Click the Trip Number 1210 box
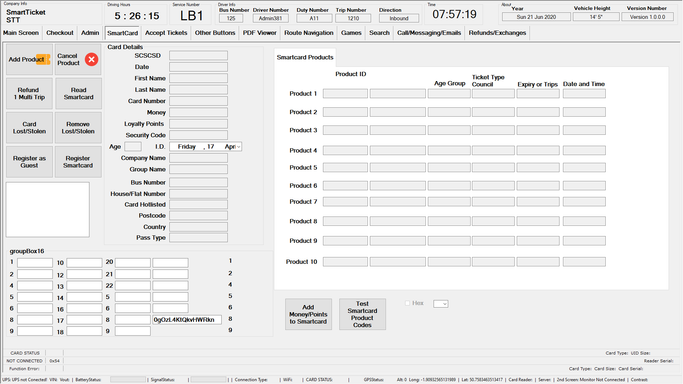The image size is (683, 384). (353, 18)
